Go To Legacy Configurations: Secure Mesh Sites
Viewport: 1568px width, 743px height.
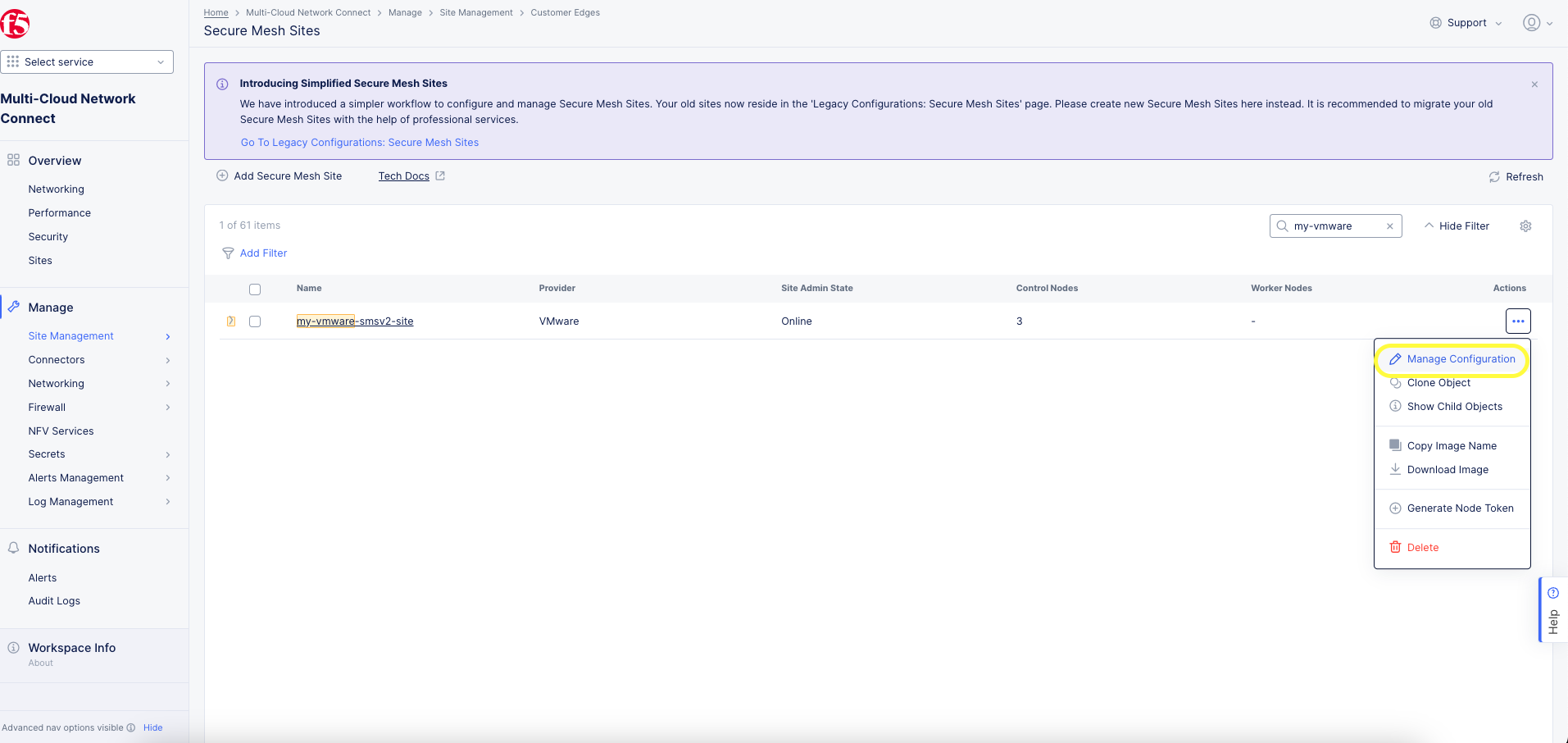coord(359,142)
